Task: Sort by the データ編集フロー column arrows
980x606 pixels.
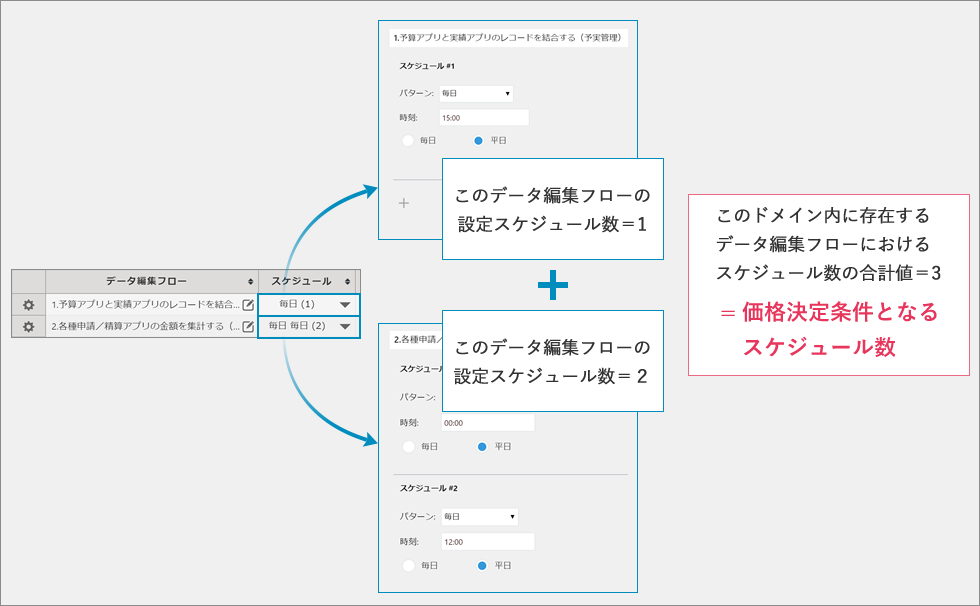Action: [x=250, y=282]
